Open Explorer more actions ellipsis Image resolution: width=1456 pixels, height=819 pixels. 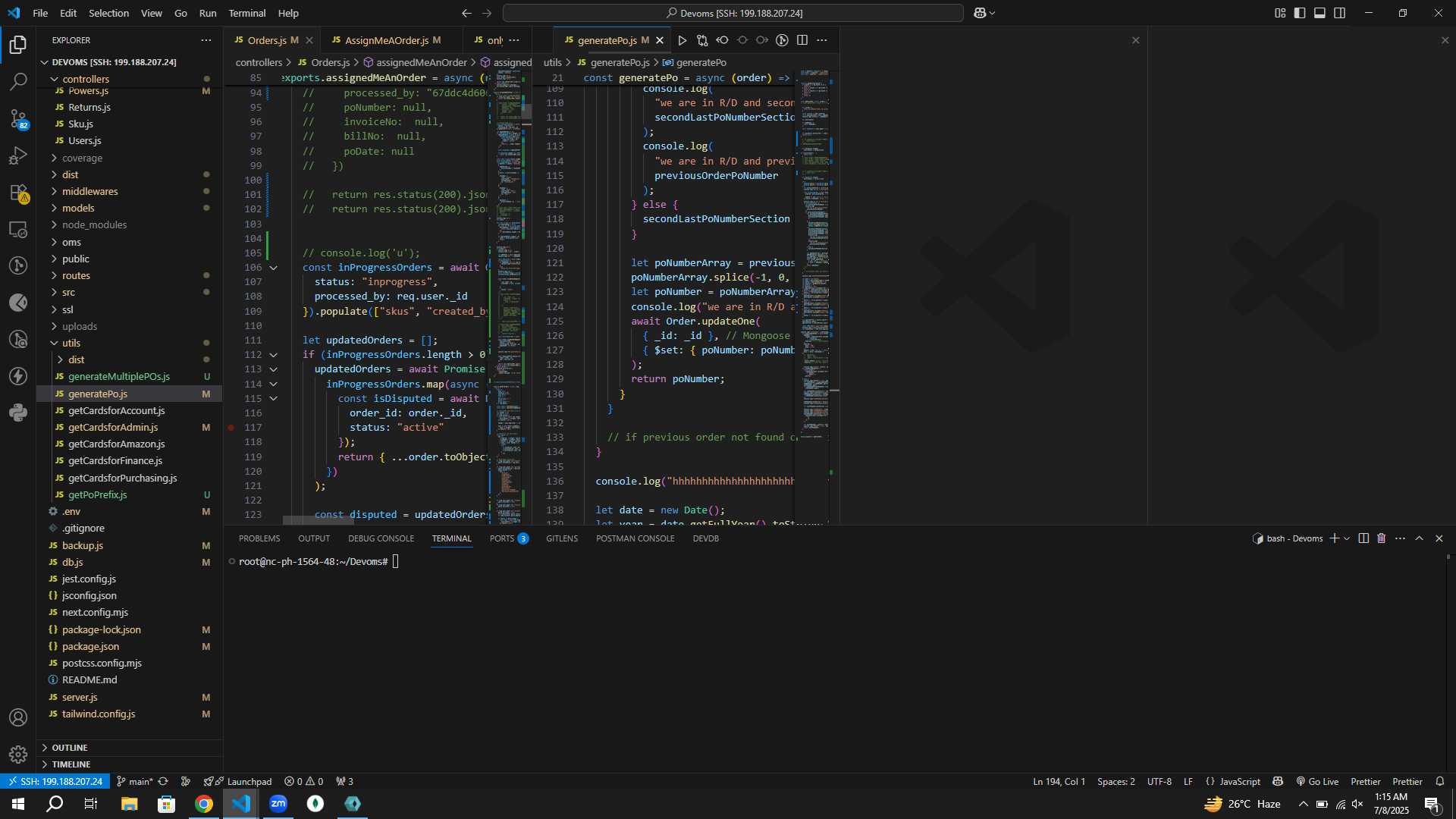coord(206,40)
